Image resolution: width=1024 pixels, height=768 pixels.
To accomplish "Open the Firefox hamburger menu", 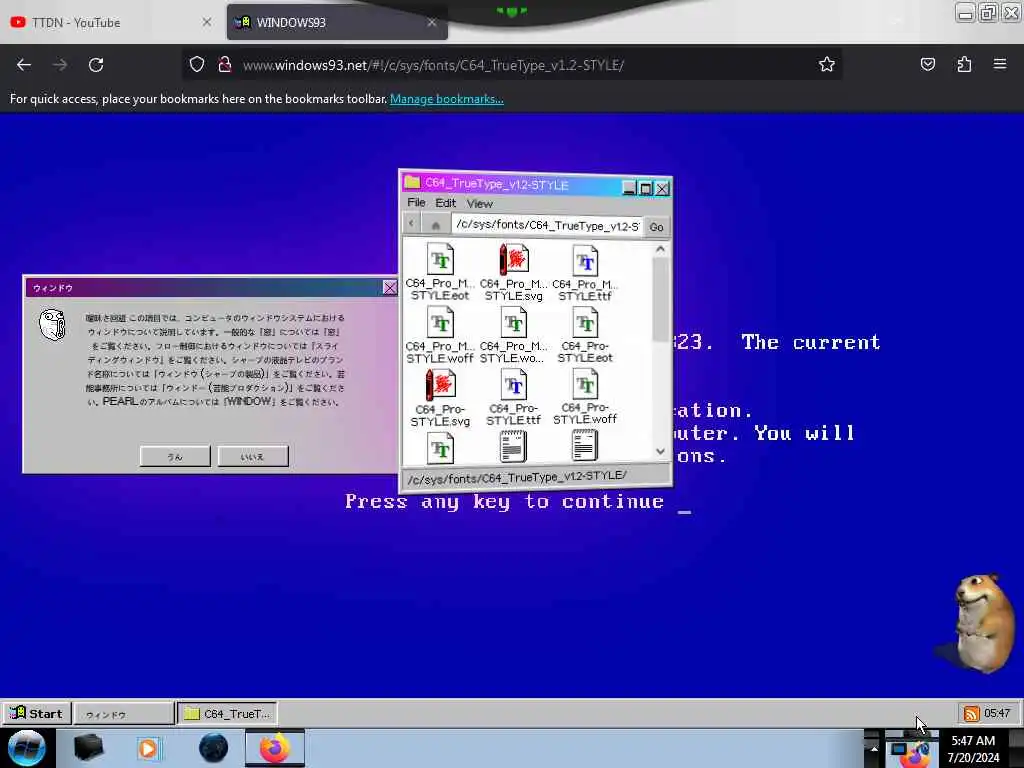I will [x=1000, y=65].
